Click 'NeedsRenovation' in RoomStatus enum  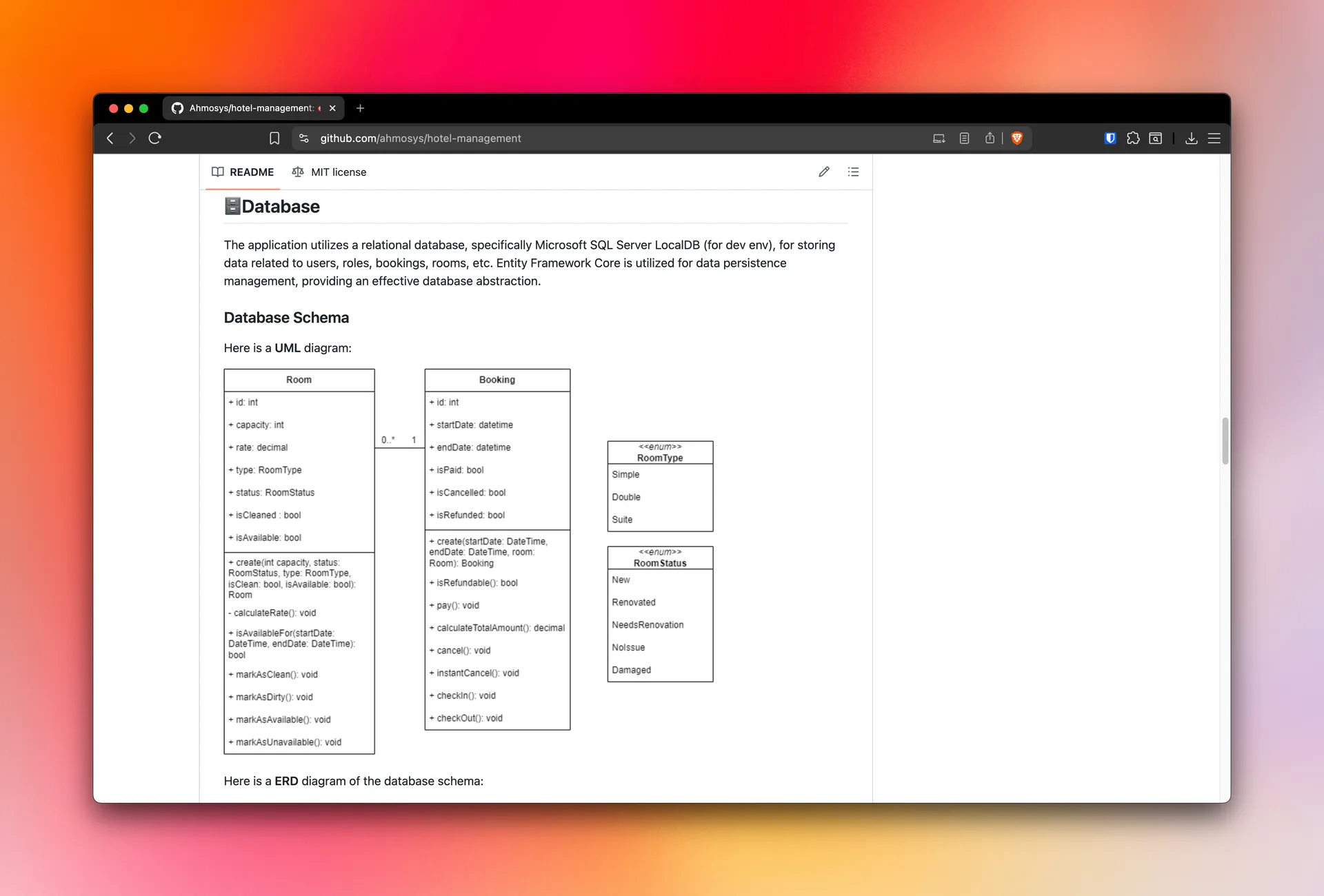tap(648, 625)
